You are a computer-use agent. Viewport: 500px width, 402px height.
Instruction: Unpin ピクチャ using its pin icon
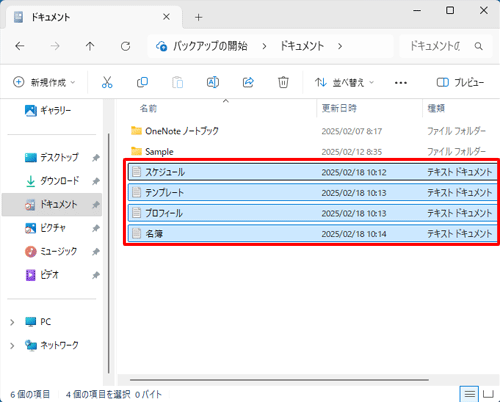96,228
